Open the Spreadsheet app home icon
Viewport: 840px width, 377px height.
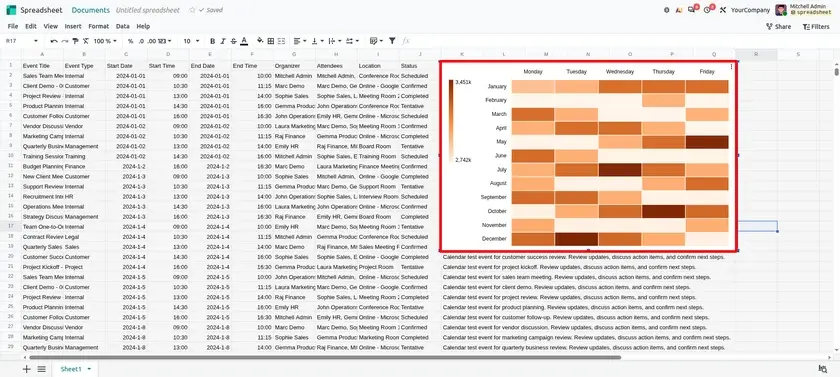click(x=11, y=10)
